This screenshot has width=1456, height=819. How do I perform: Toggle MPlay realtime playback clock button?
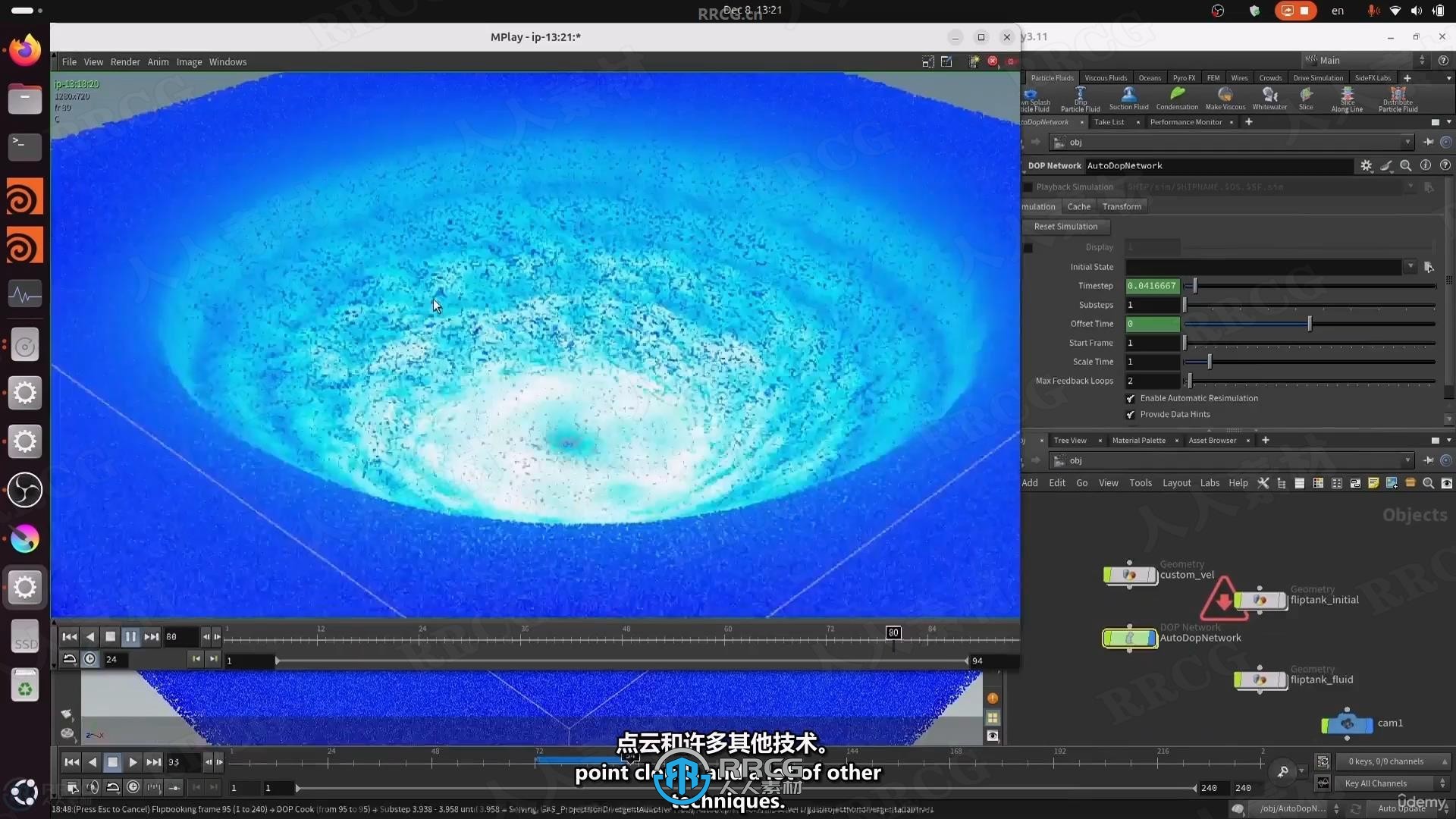[x=89, y=659]
